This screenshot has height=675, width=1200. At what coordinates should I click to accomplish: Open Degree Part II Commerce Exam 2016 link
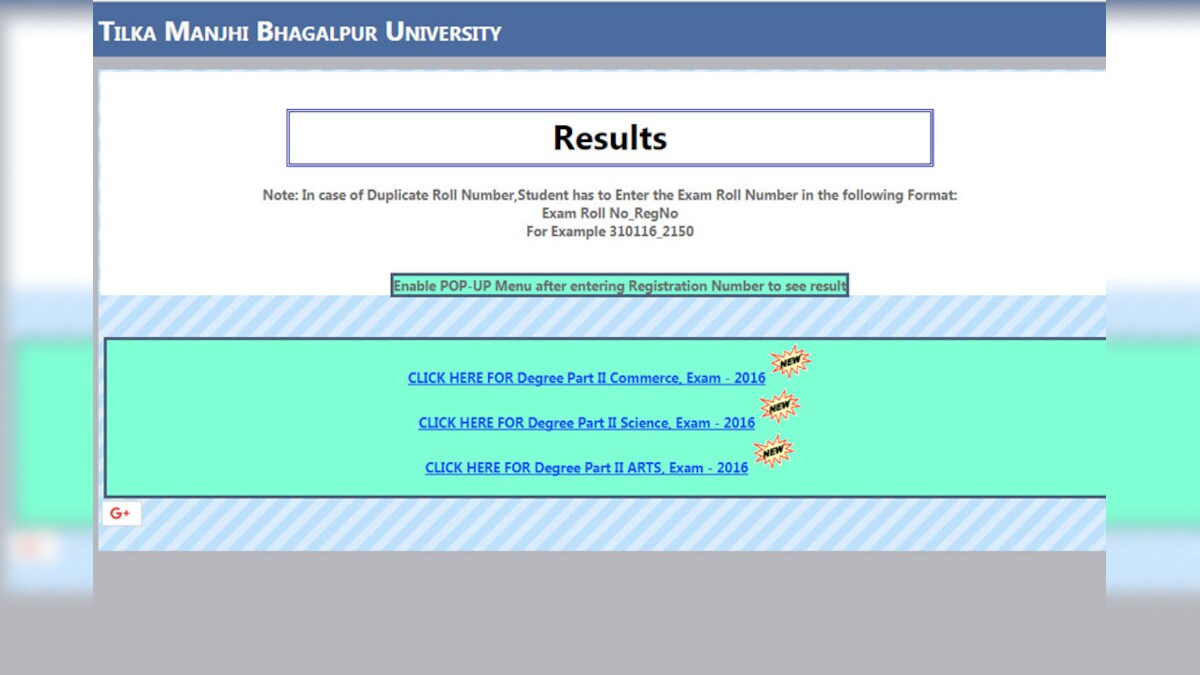(586, 378)
